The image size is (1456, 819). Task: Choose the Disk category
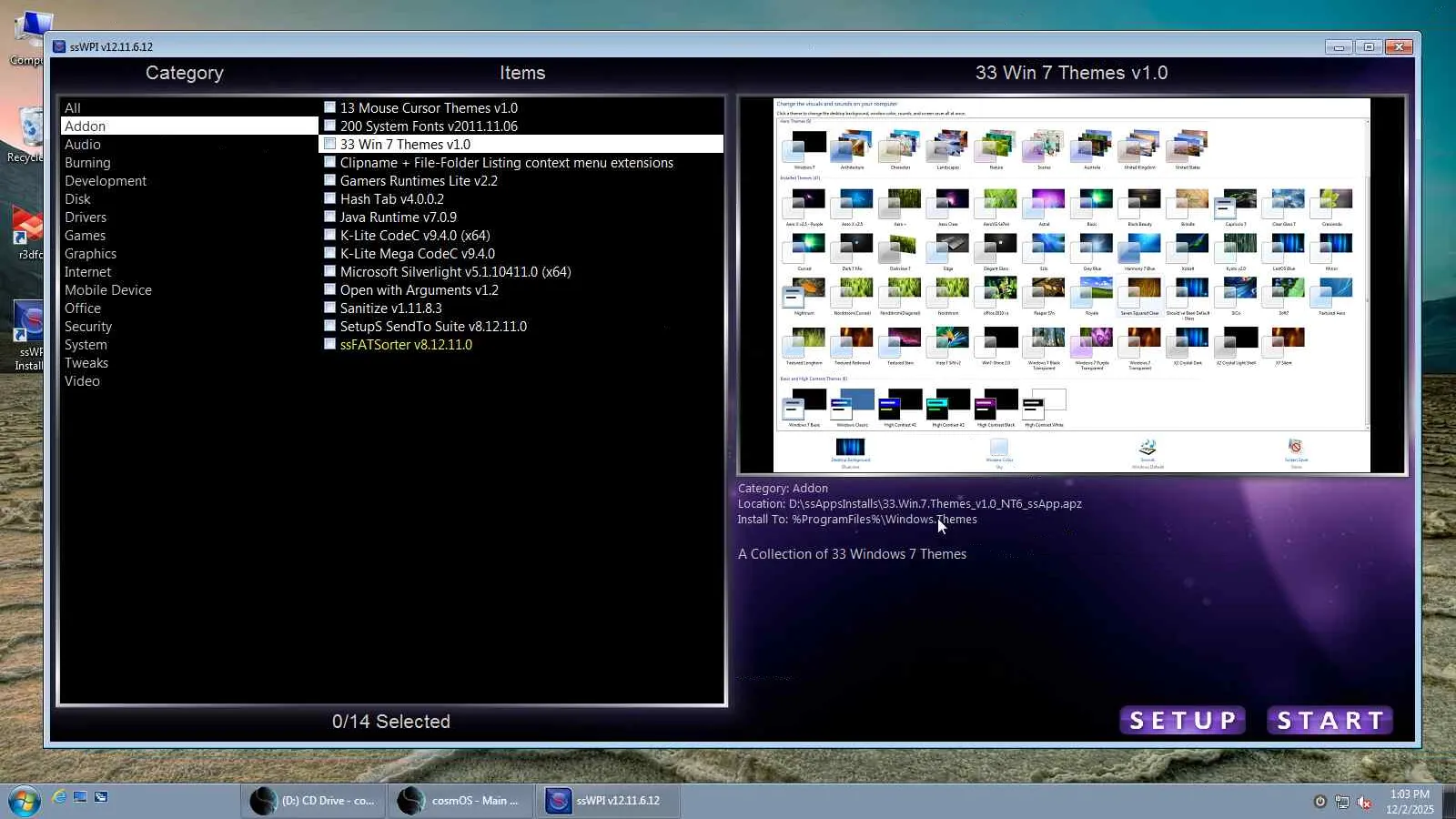(x=189, y=198)
